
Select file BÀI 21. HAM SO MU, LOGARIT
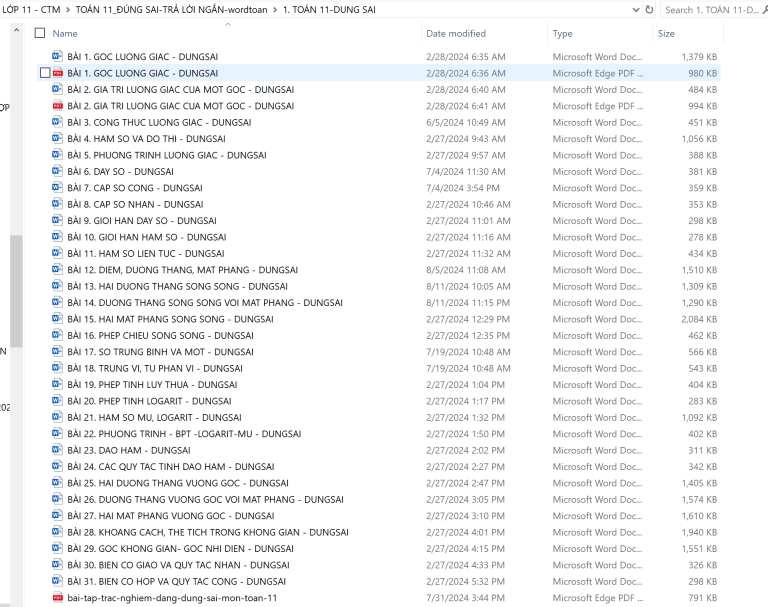point(154,417)
